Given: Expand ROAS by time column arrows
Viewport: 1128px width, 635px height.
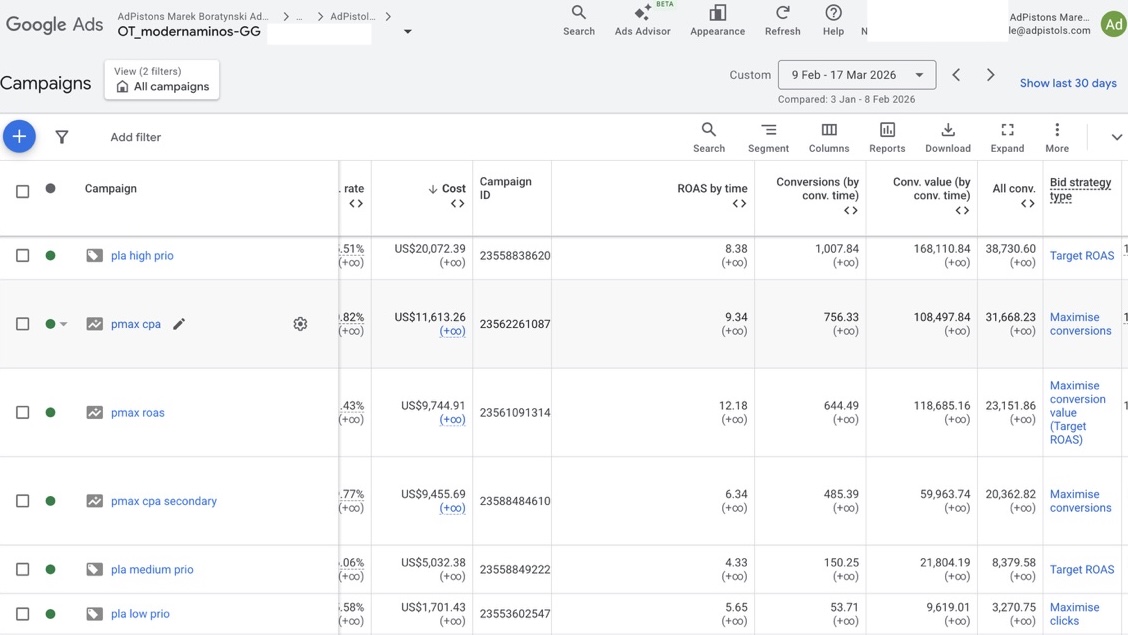Looking at the screenshot, I should pyautogui.click(x=739, y=204).
